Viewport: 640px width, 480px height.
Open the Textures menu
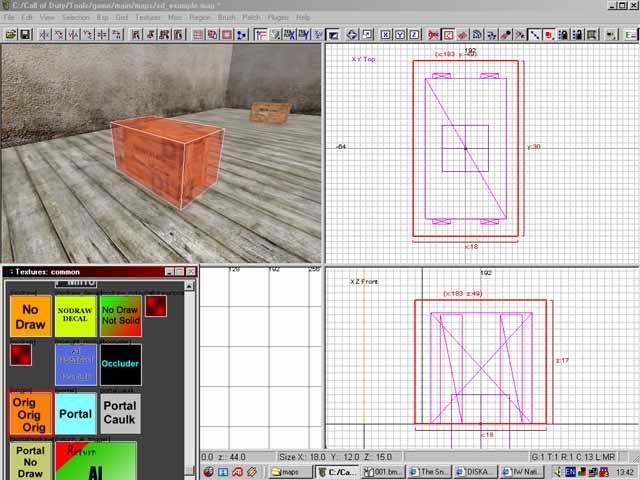point(148,18)
